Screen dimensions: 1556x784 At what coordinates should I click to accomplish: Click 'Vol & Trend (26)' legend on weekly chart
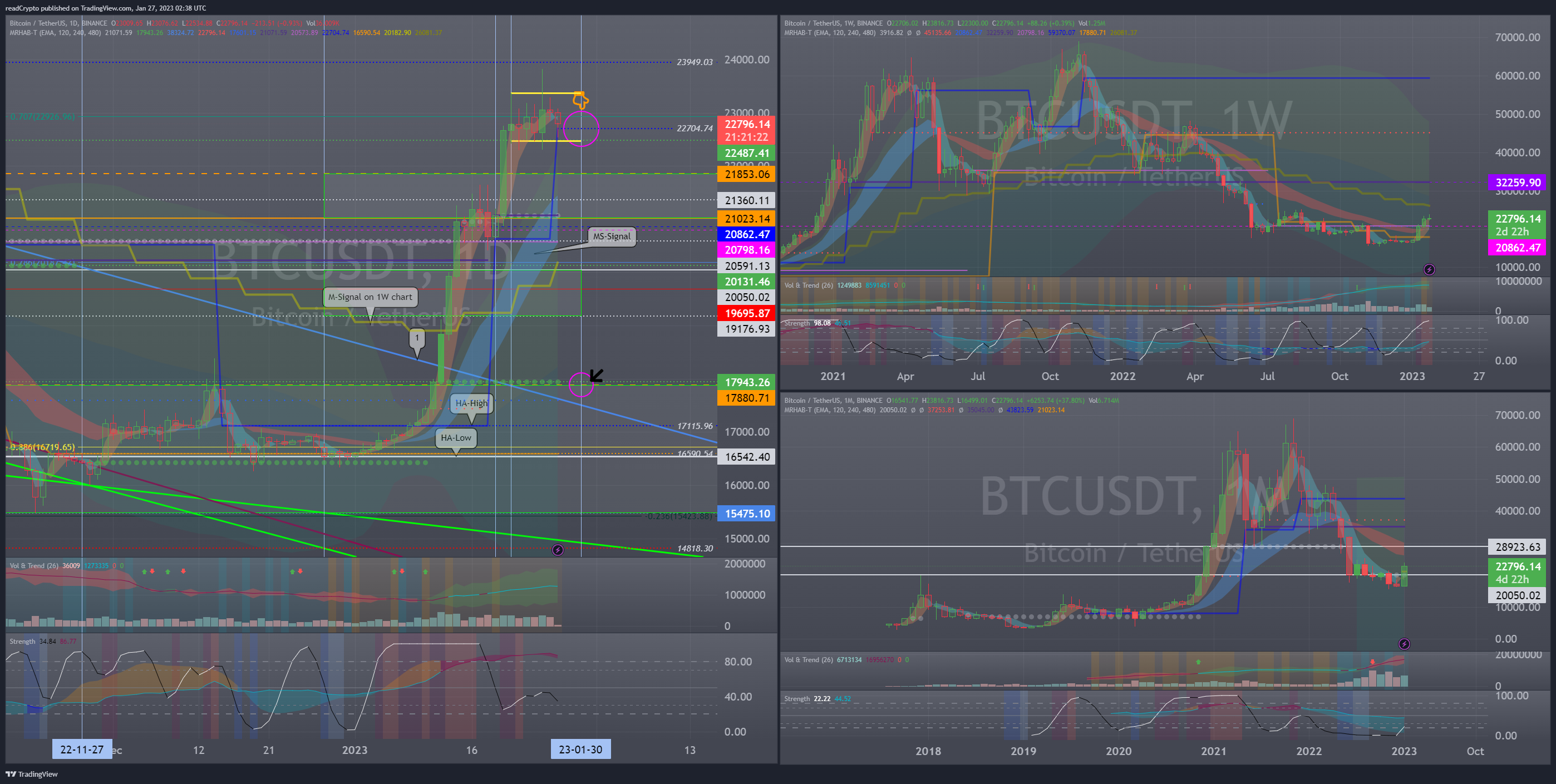tap(808, 285)
